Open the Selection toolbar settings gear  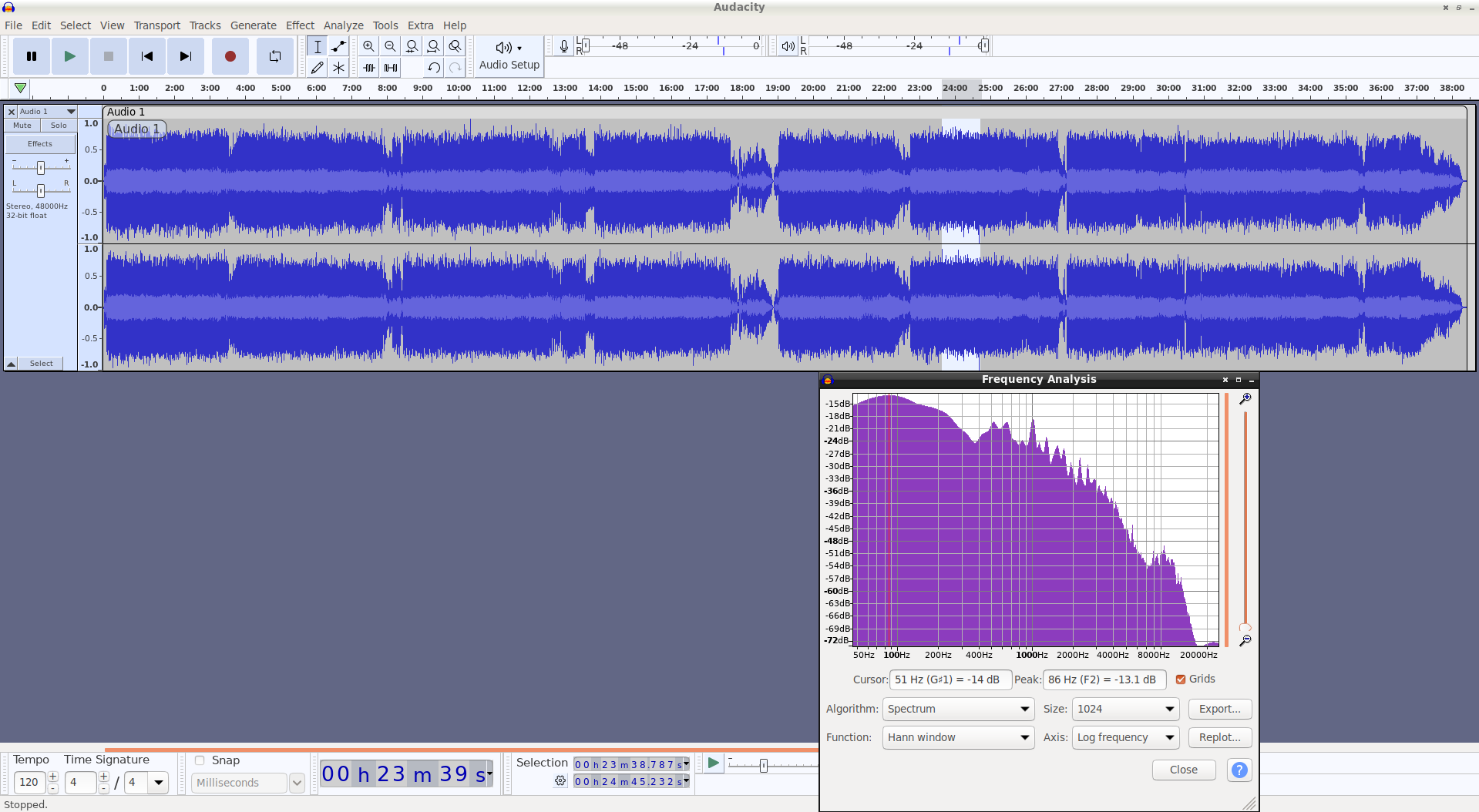tap(560, 781)
